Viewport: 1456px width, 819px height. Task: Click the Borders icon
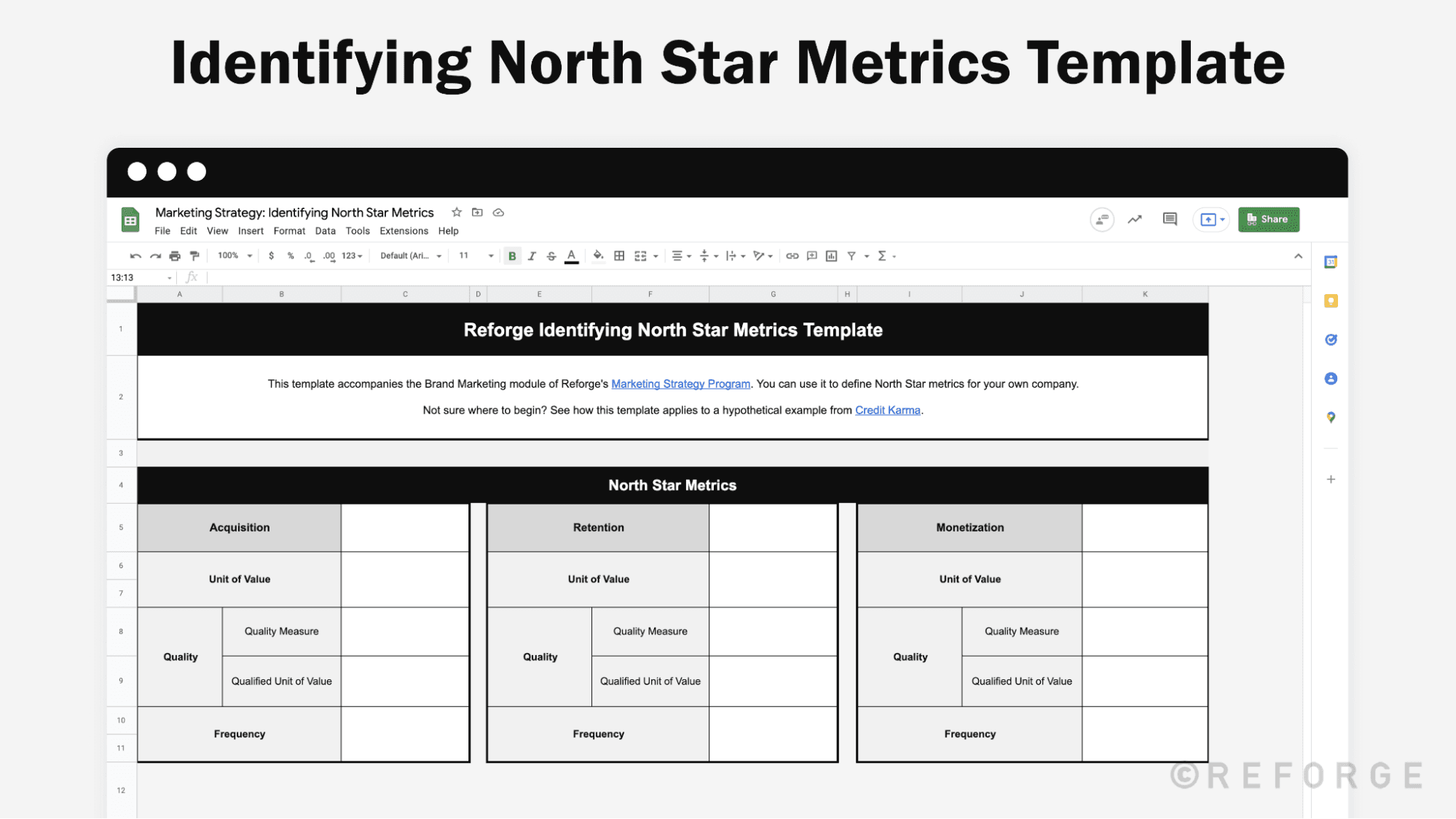tap(619, 256)
